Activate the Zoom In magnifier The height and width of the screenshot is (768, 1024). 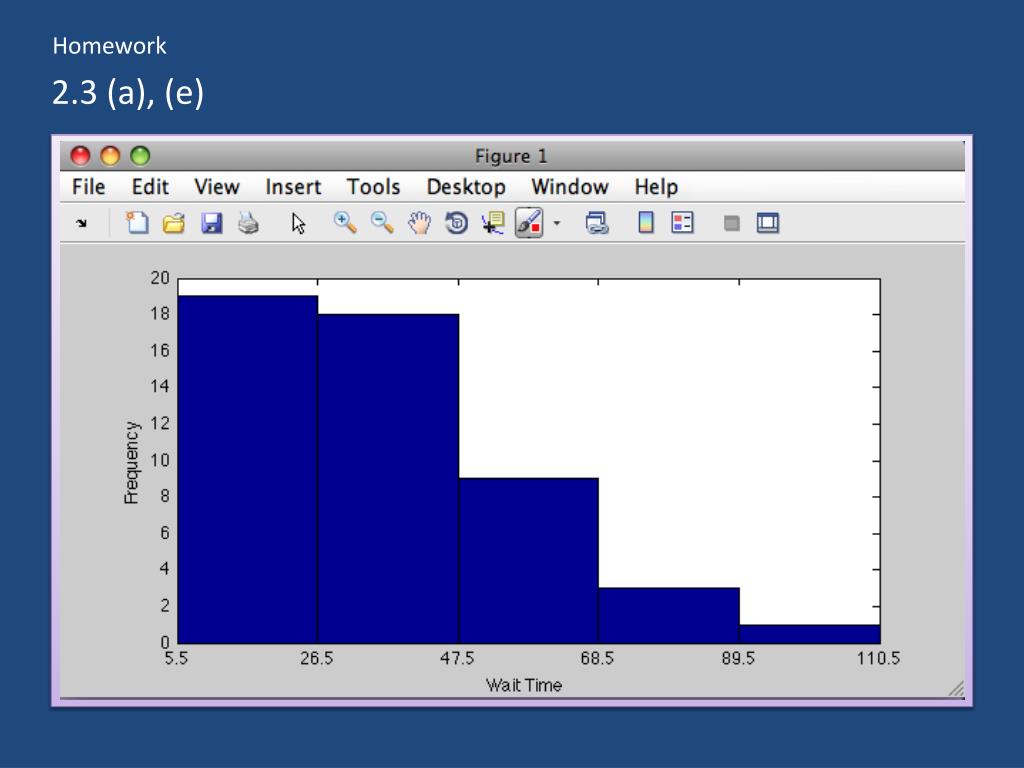344,223
